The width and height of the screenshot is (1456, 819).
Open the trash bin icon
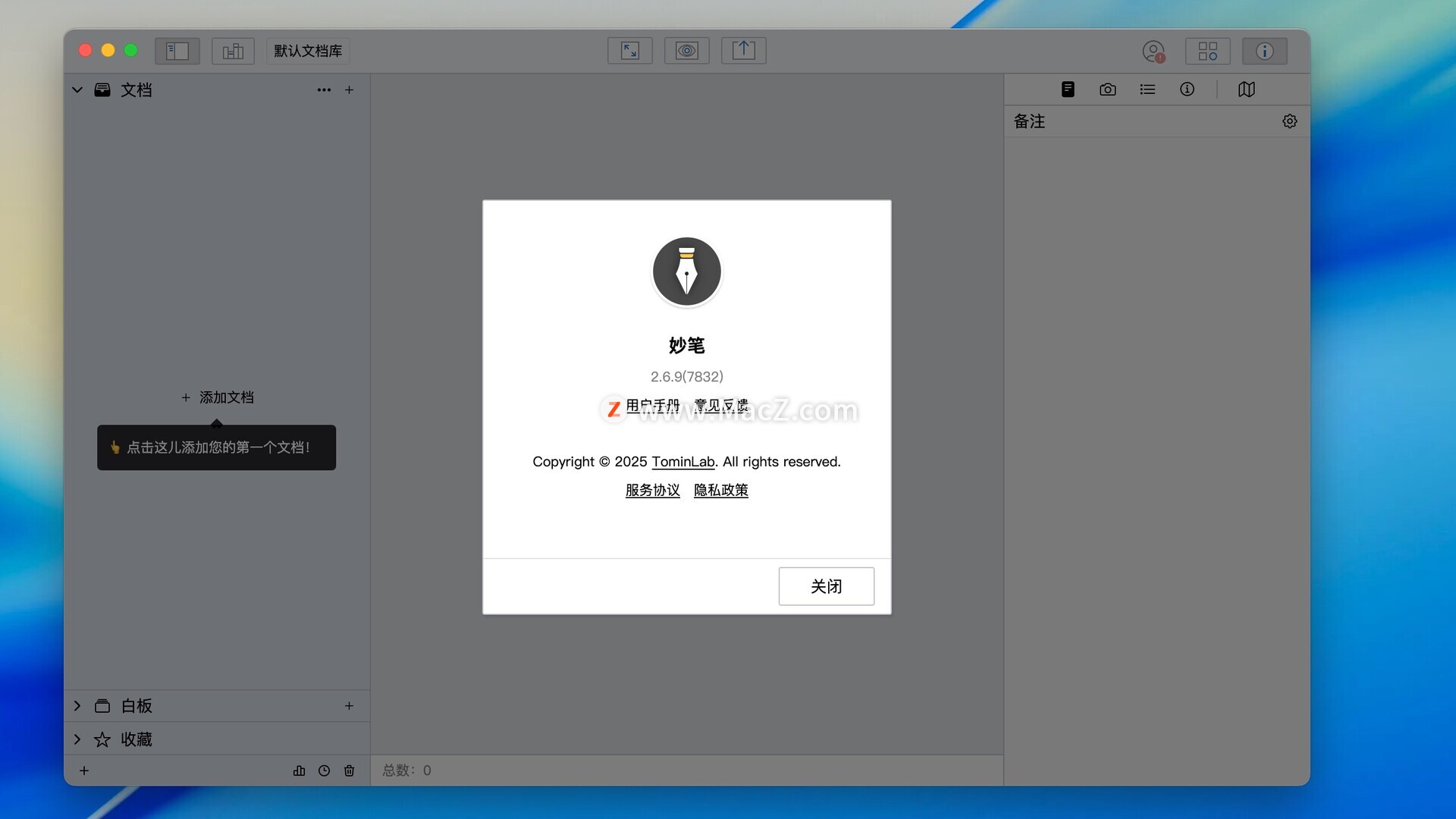pos(349,770)
